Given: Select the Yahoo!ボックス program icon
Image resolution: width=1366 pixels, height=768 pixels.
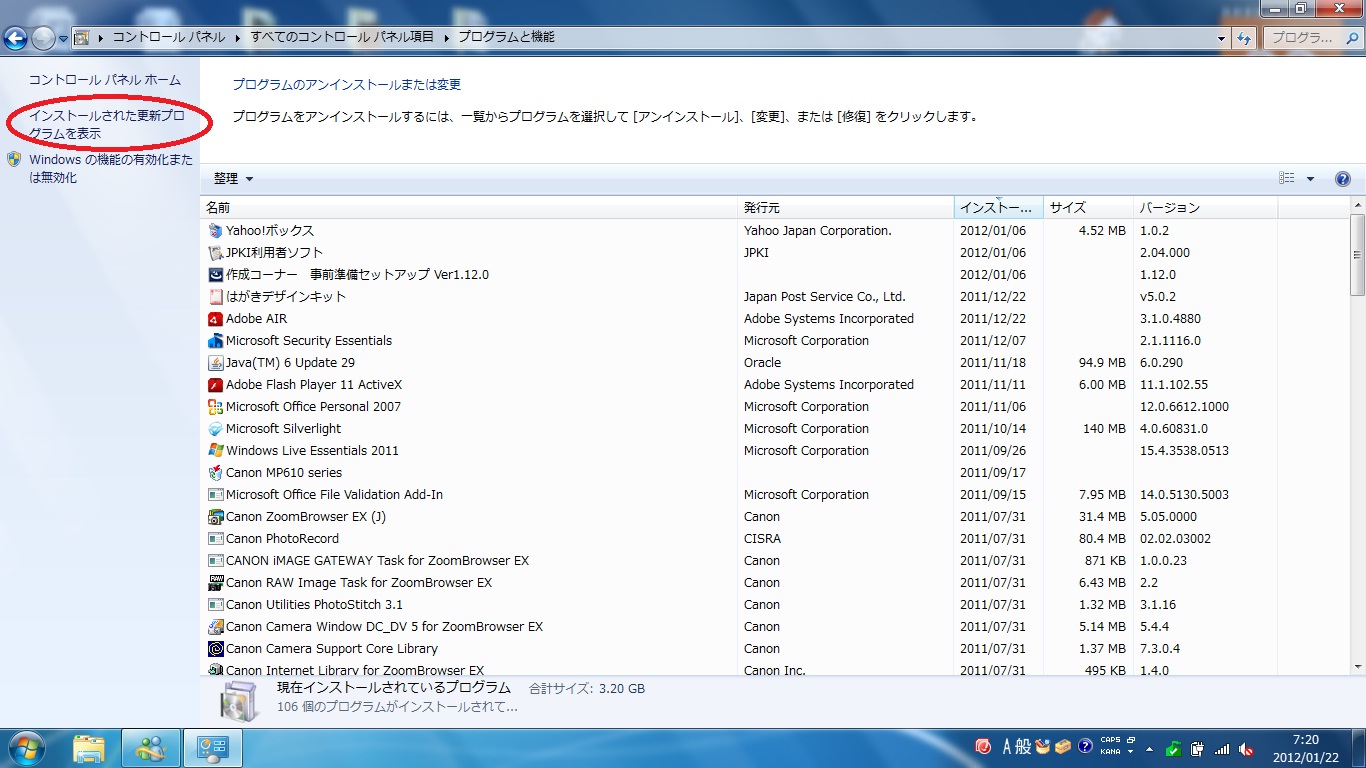Looking at the screenshot, I should 215,231.
